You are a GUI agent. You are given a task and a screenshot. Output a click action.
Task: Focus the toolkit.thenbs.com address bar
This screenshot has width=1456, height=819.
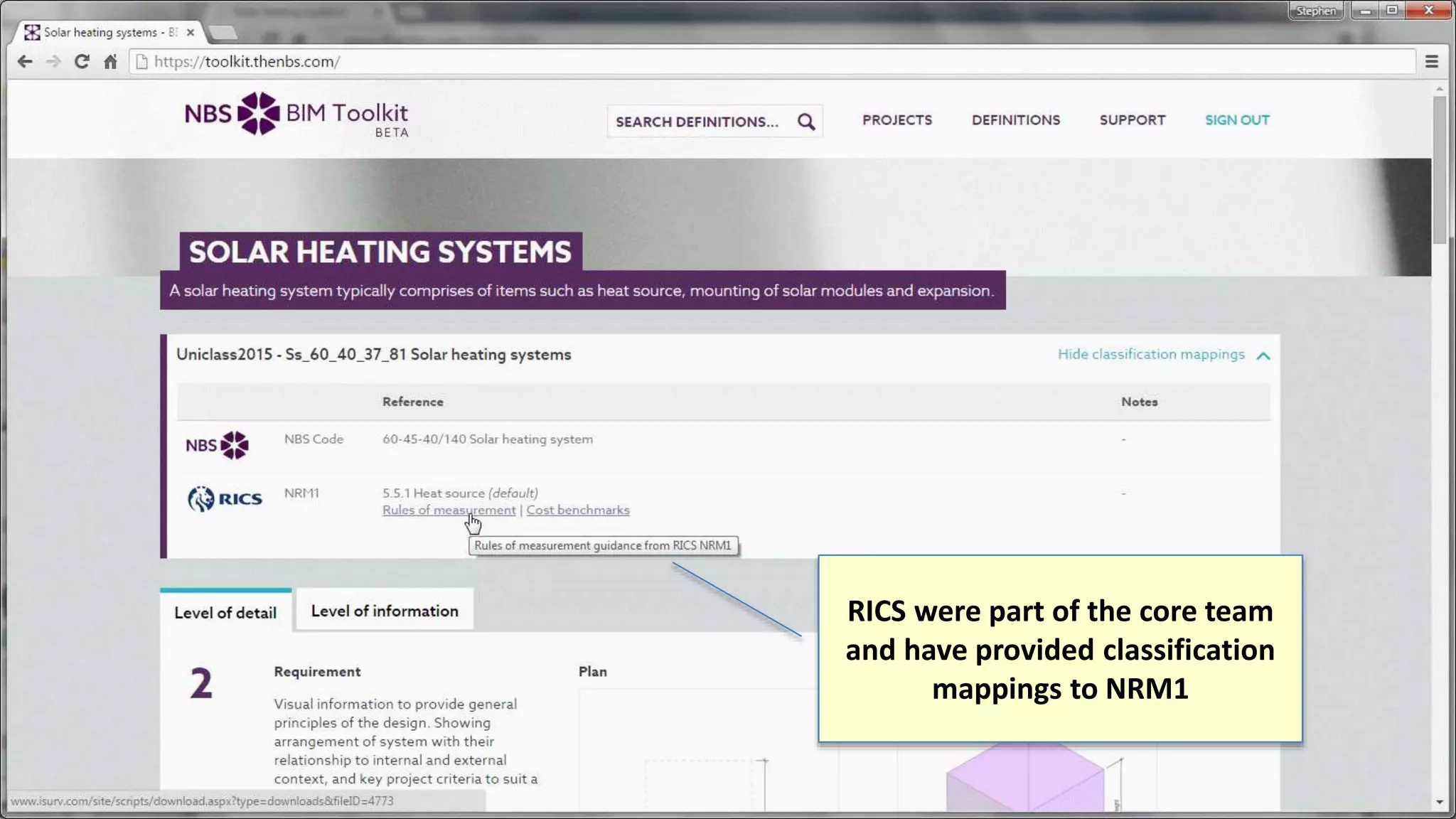[771, 62]
